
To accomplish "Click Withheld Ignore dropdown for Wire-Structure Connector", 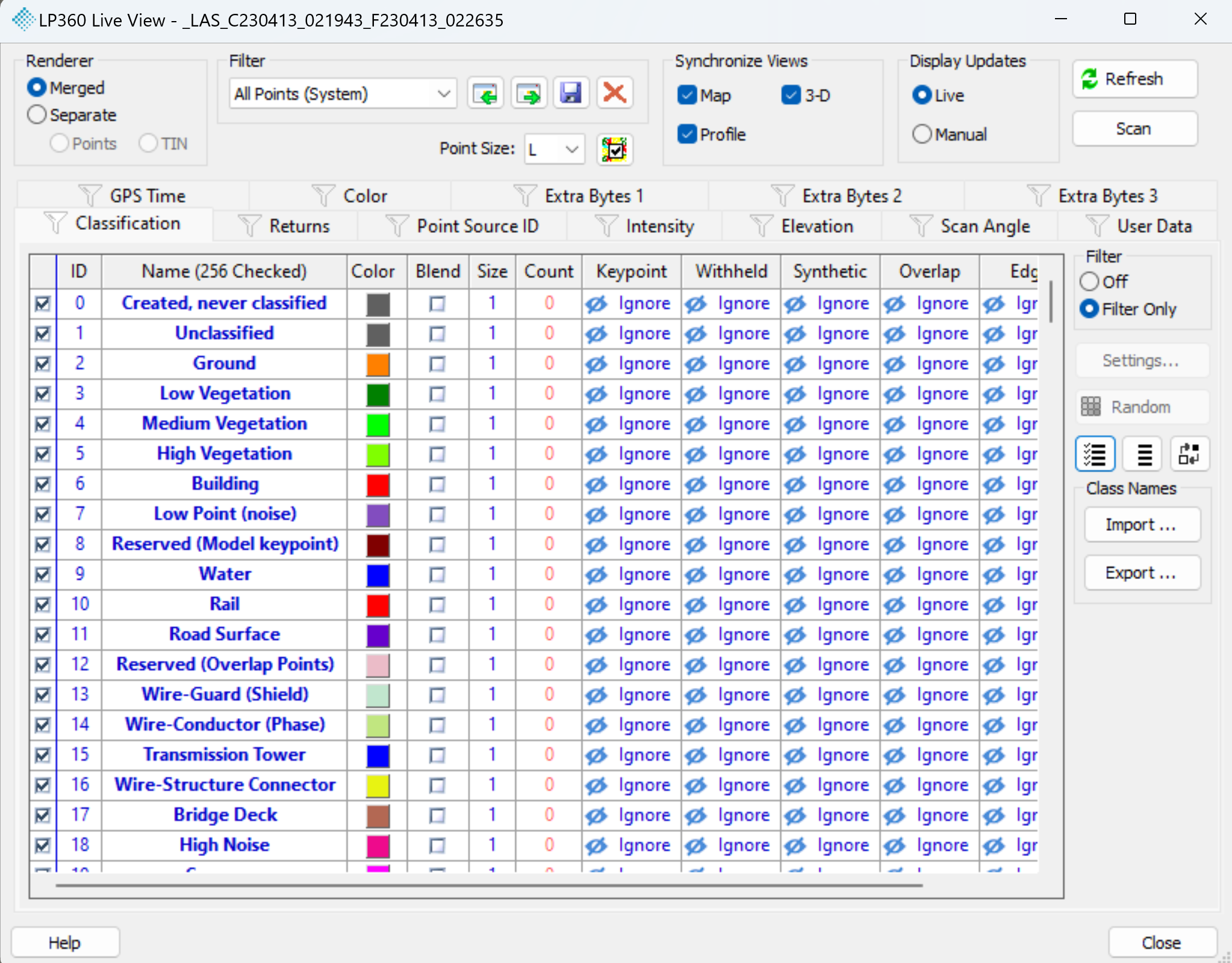I will coord(730,785).
